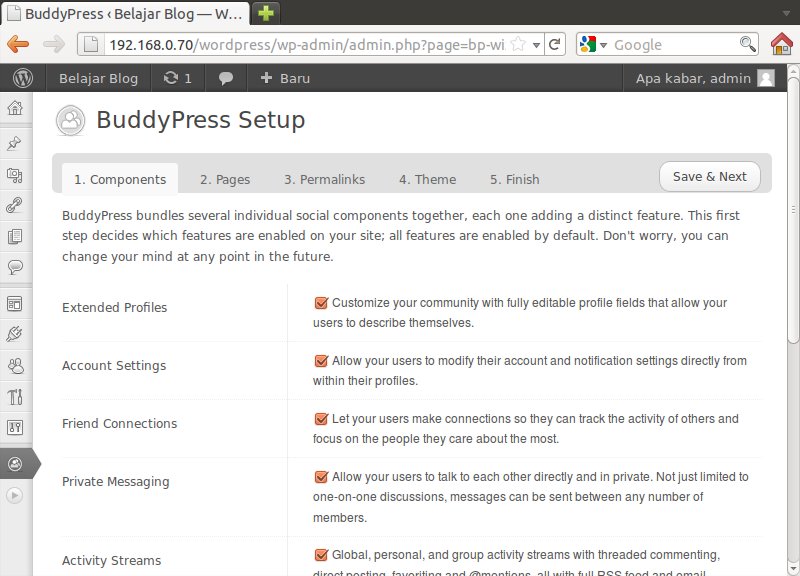Click the Activity Streams label

(x=111, y=561)
